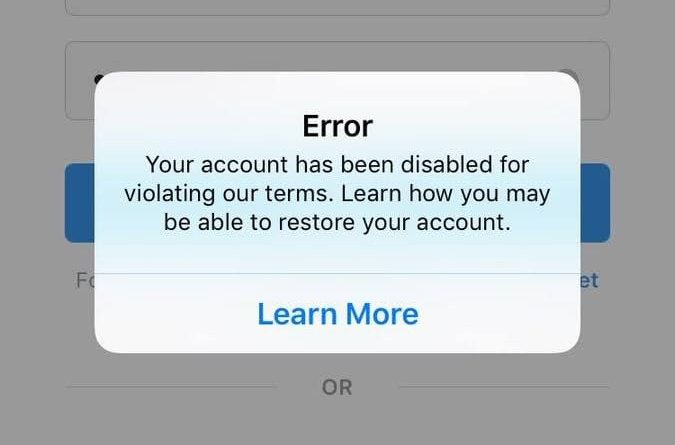Viewport: 675px width, 445px height.
Task: Click the word 'Learn' in the dialog button
Action: pyautogui.click(x=297, y=314)
